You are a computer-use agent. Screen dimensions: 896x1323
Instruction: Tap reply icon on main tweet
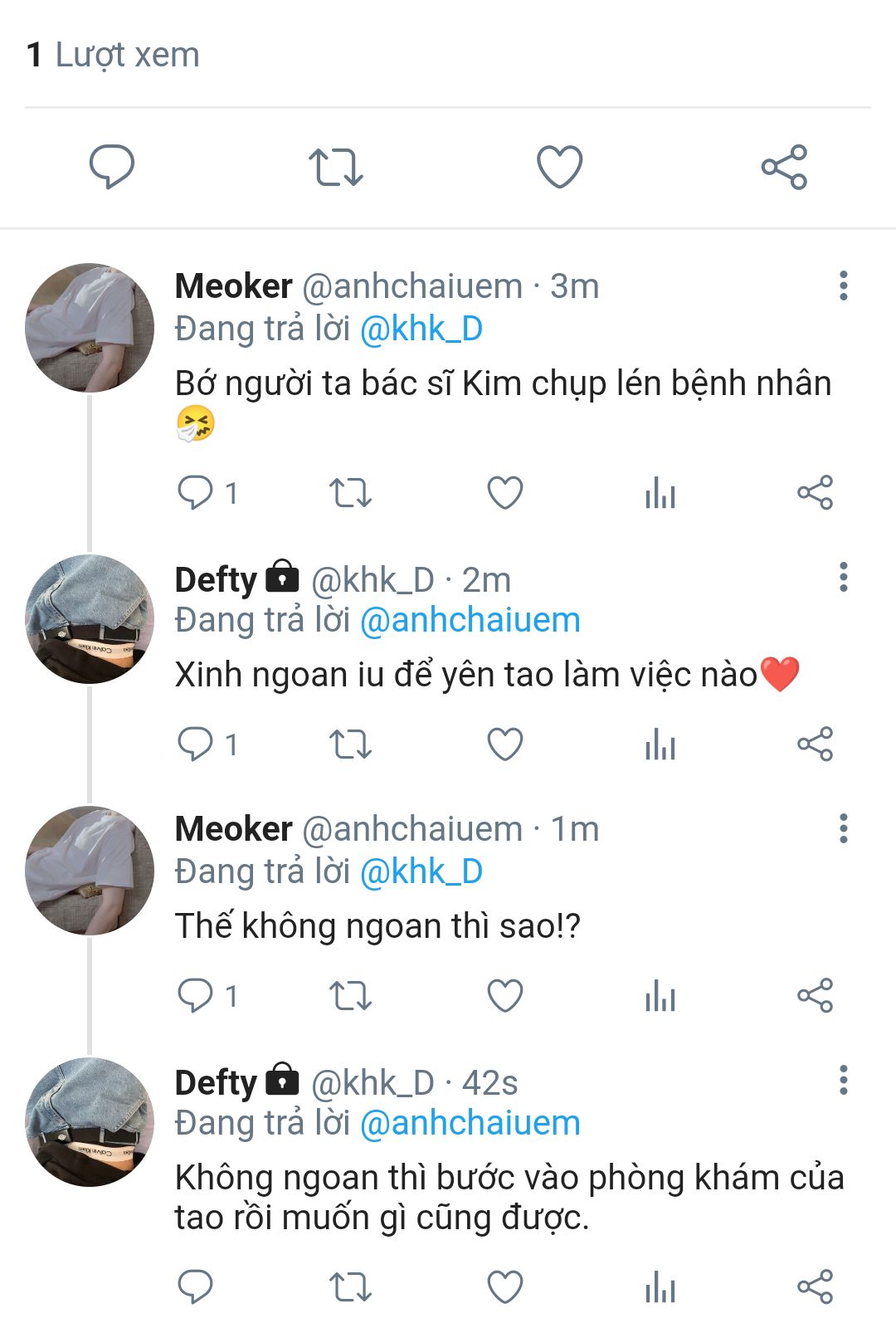pyautogui.click(x=111, y=166)
